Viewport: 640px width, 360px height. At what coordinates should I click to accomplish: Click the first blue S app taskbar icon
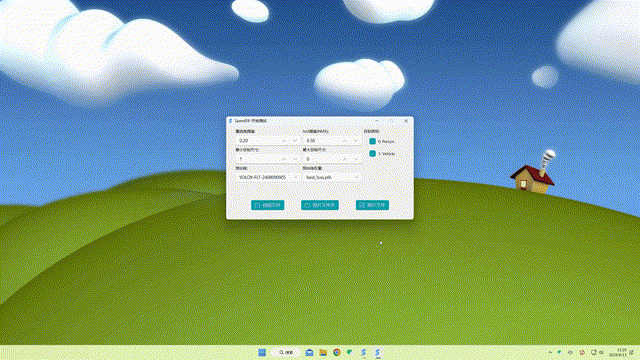coord(364,352)
